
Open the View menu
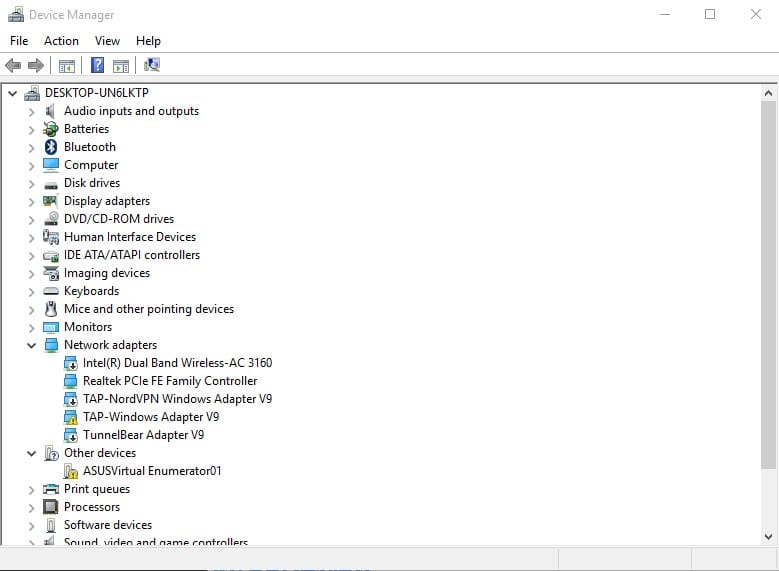click(x=107, y=41)
